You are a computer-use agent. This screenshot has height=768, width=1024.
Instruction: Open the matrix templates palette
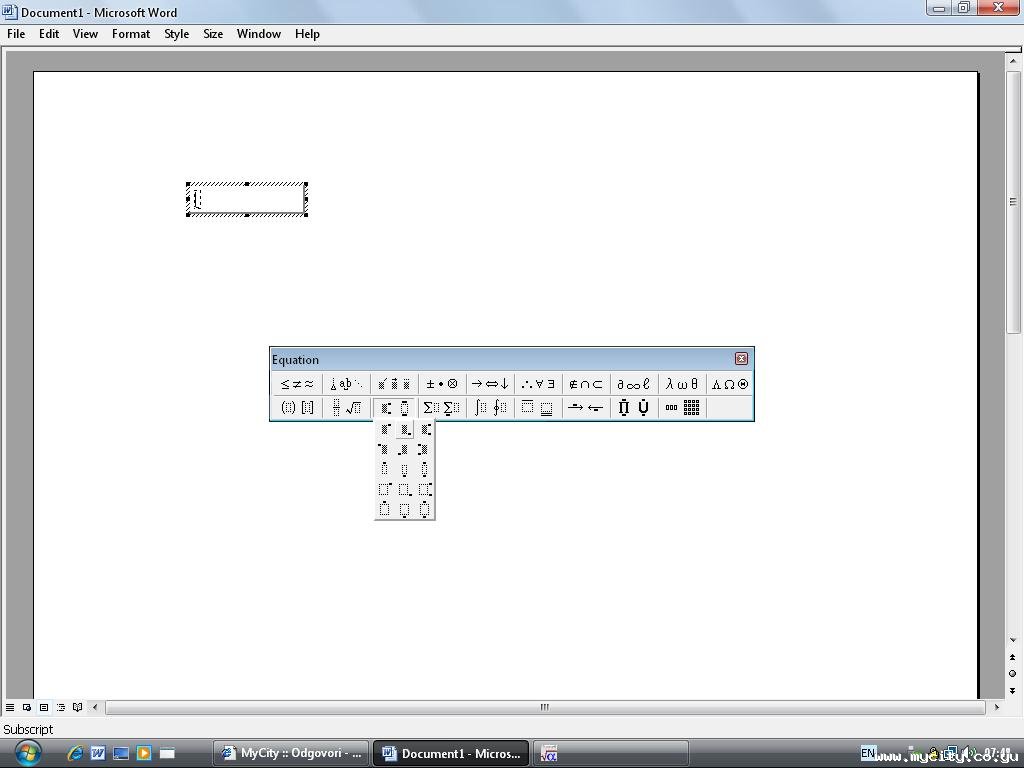tap(682, 408)
